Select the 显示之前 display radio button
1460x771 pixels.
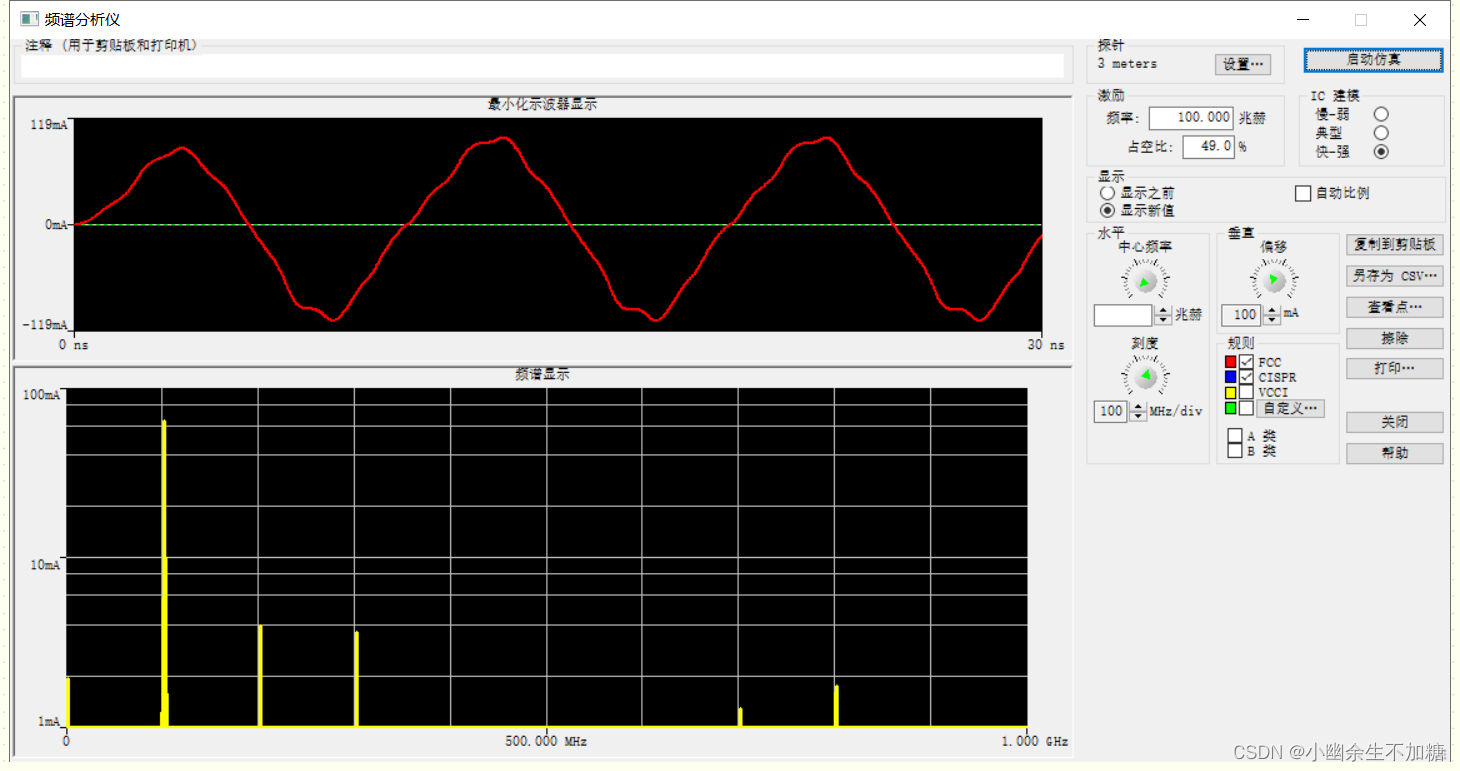point(1107,193)
